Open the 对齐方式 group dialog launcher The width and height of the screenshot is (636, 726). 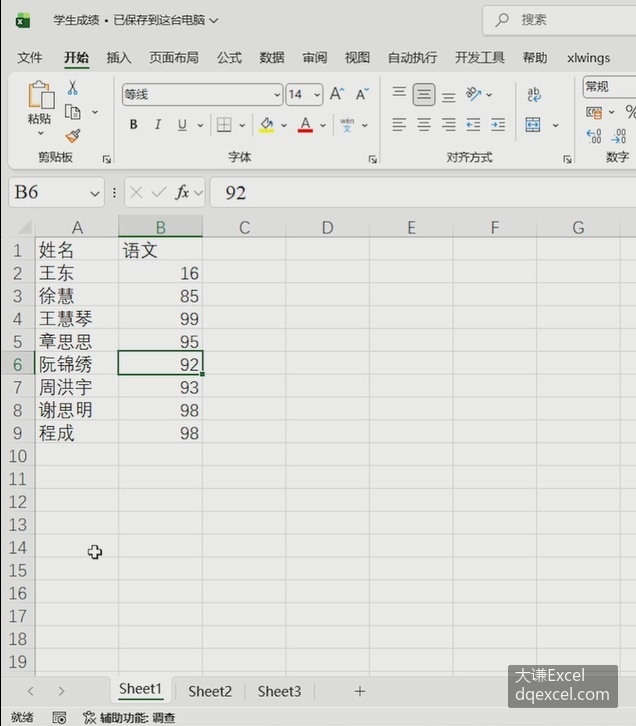click(567, 159)
